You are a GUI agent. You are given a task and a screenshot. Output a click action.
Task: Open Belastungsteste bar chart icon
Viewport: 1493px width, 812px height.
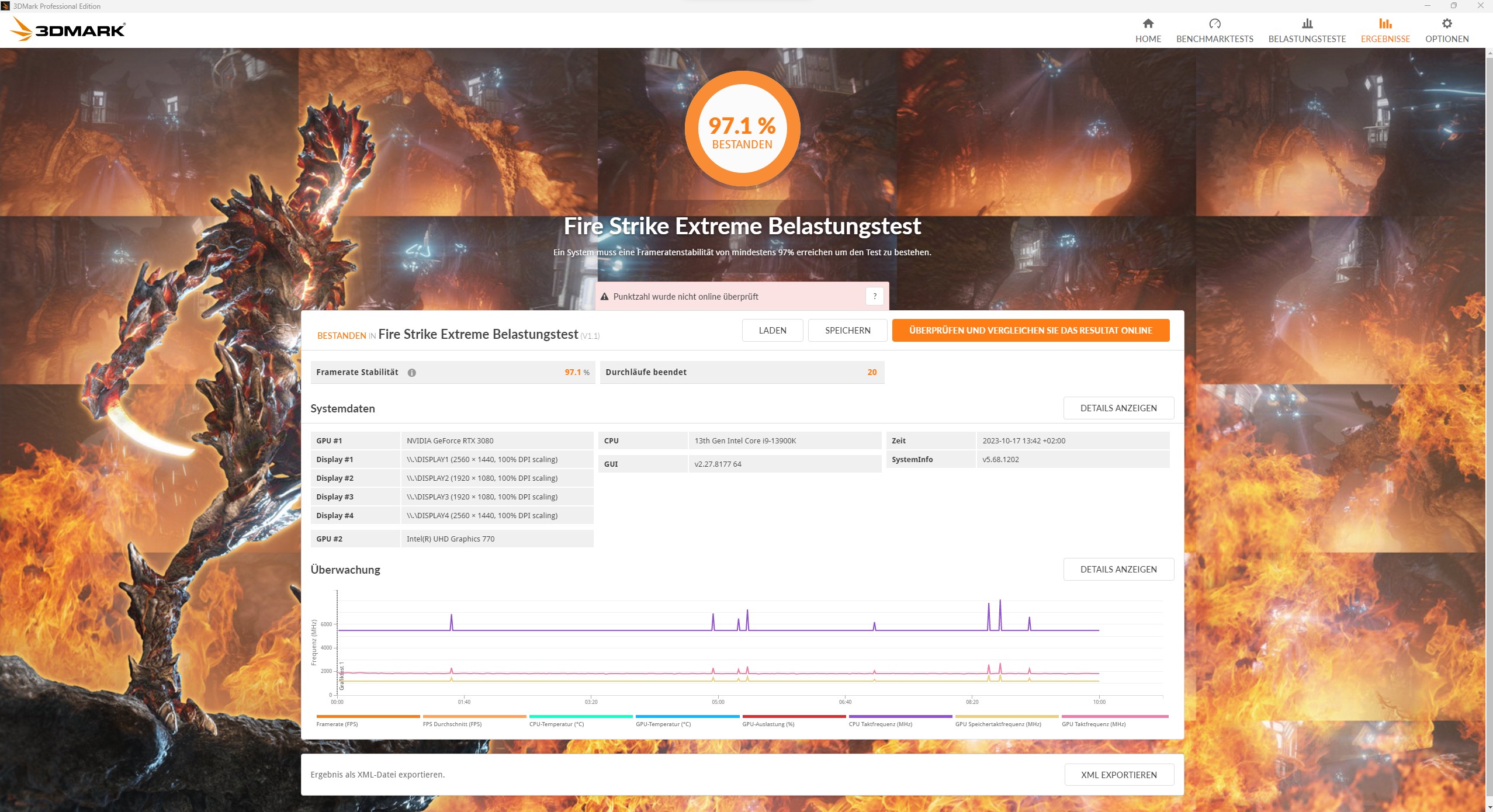(1307, 23)
